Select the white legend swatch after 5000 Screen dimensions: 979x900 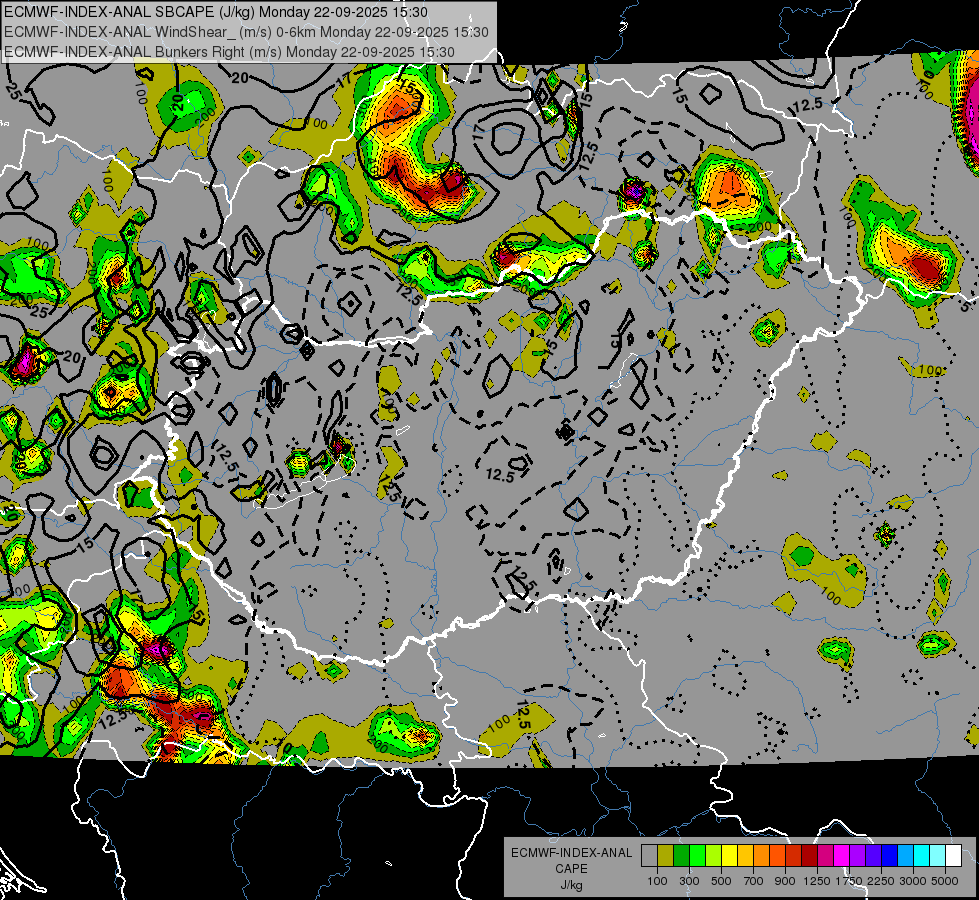tap(953, 855)
